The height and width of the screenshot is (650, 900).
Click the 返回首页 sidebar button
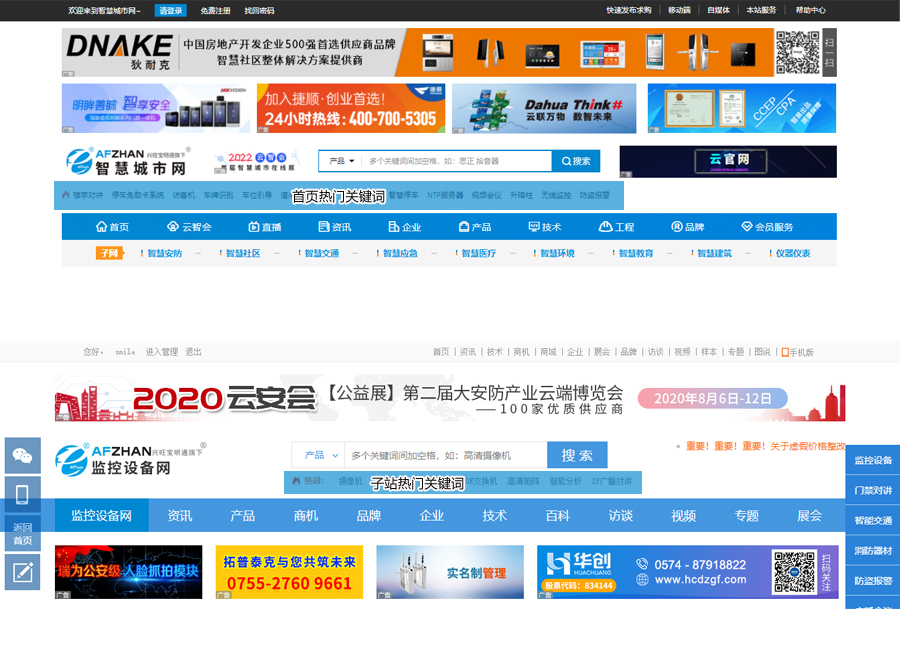tap(23, 533)
